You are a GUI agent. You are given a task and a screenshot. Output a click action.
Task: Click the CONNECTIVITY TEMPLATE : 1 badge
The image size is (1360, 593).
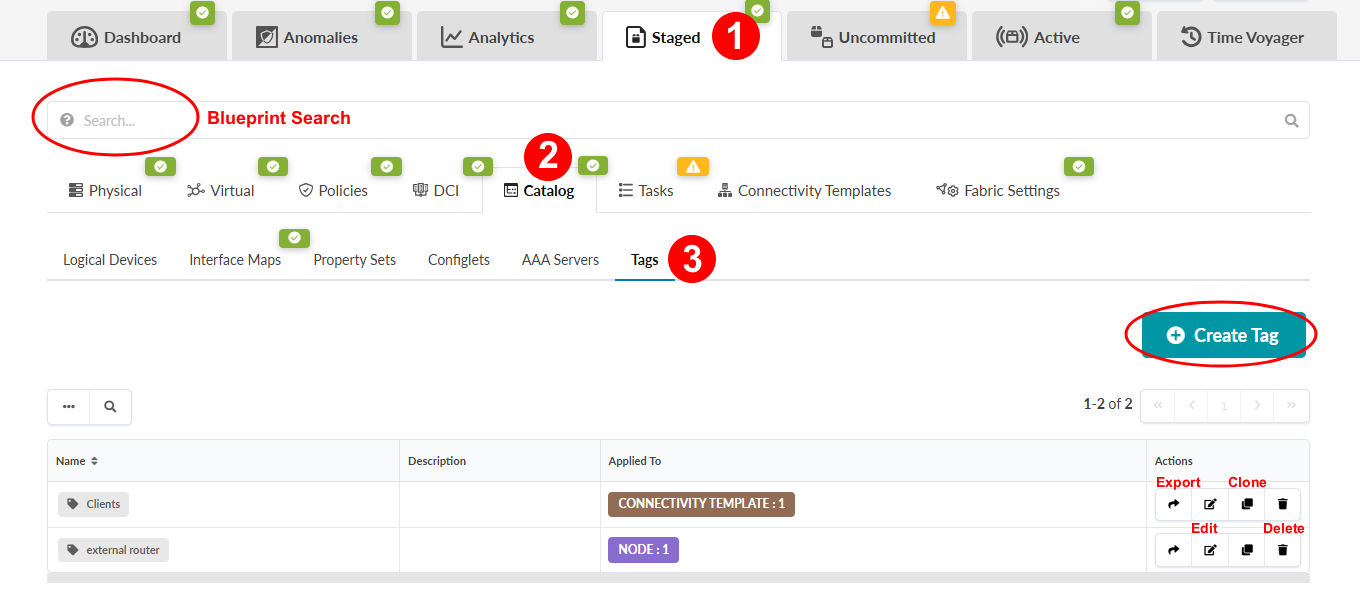(701, 504)
